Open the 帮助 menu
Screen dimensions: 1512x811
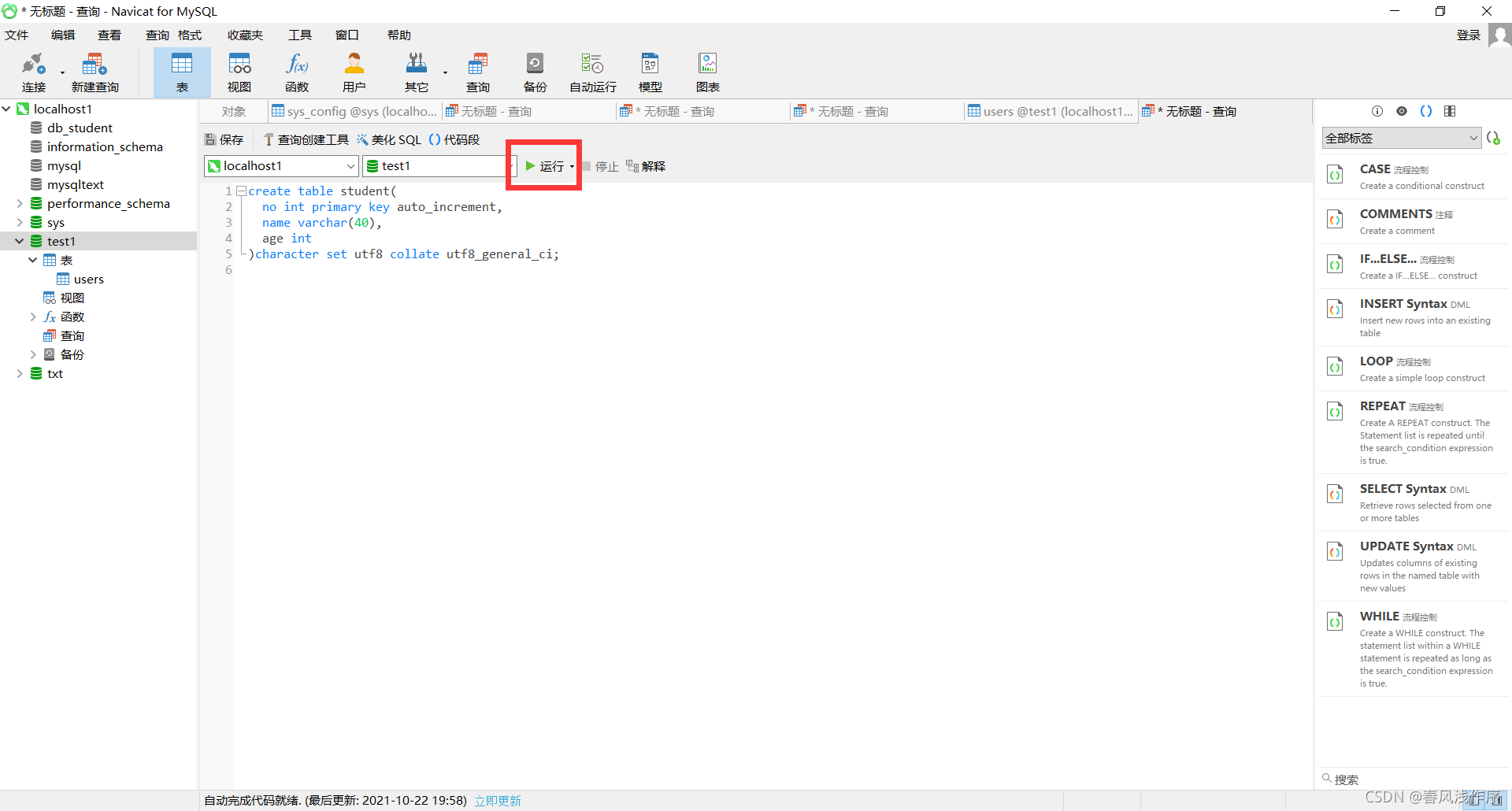click(399, 35)
